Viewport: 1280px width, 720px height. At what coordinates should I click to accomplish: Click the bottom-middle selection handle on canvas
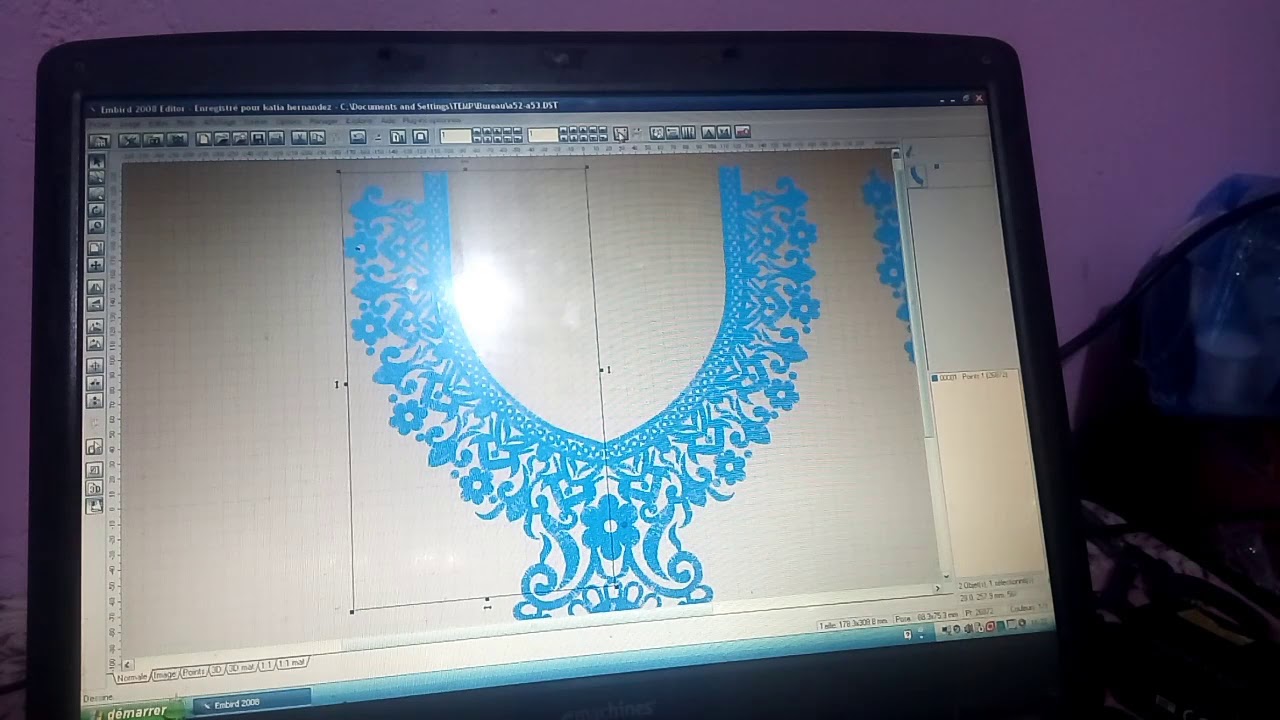tap(487, 600)
